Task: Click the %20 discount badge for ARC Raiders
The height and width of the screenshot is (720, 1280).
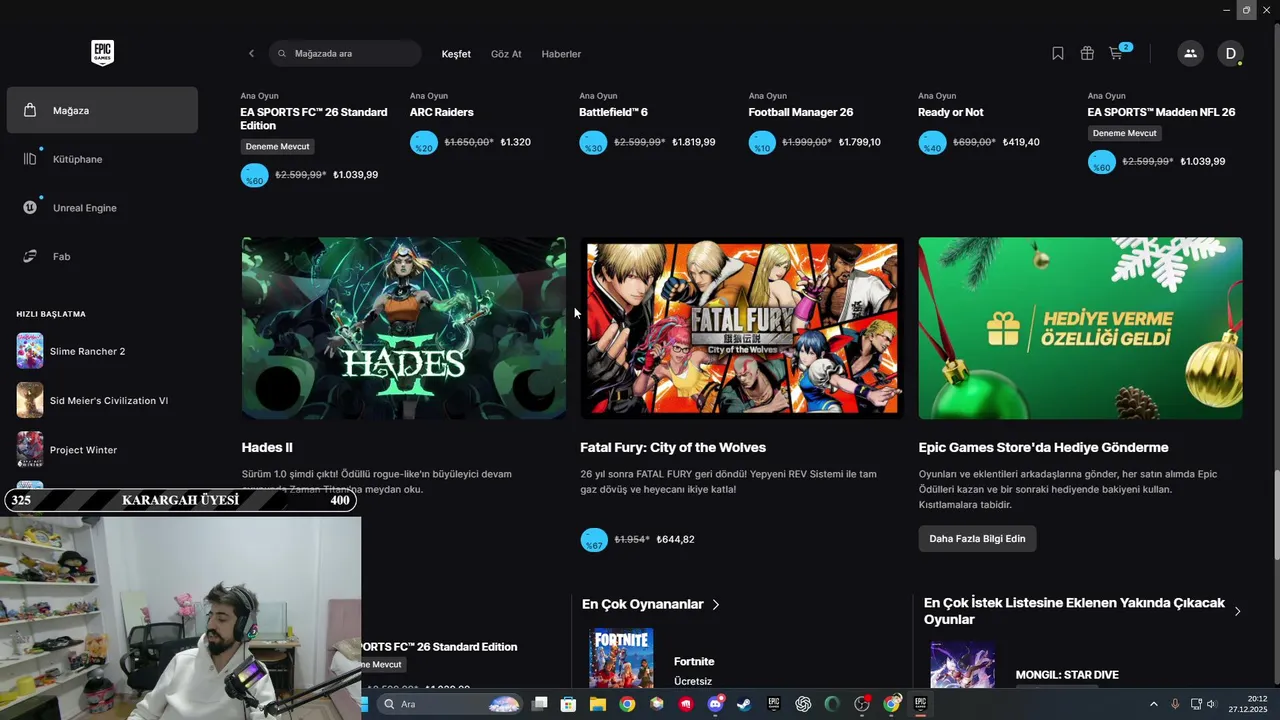Action: point(424,143)
